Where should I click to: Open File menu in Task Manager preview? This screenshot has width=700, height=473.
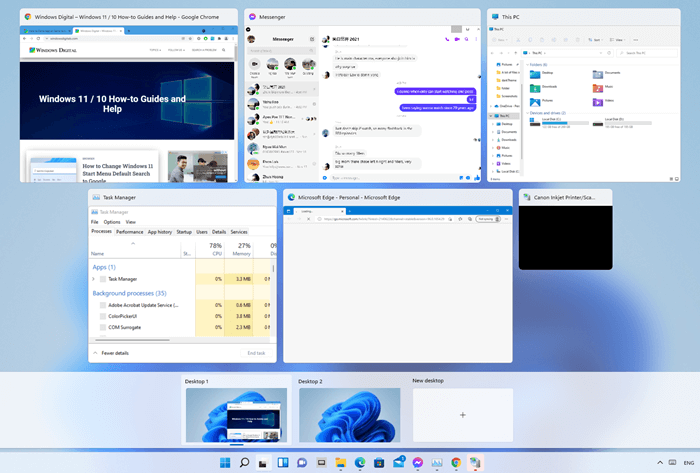point(95,222)
